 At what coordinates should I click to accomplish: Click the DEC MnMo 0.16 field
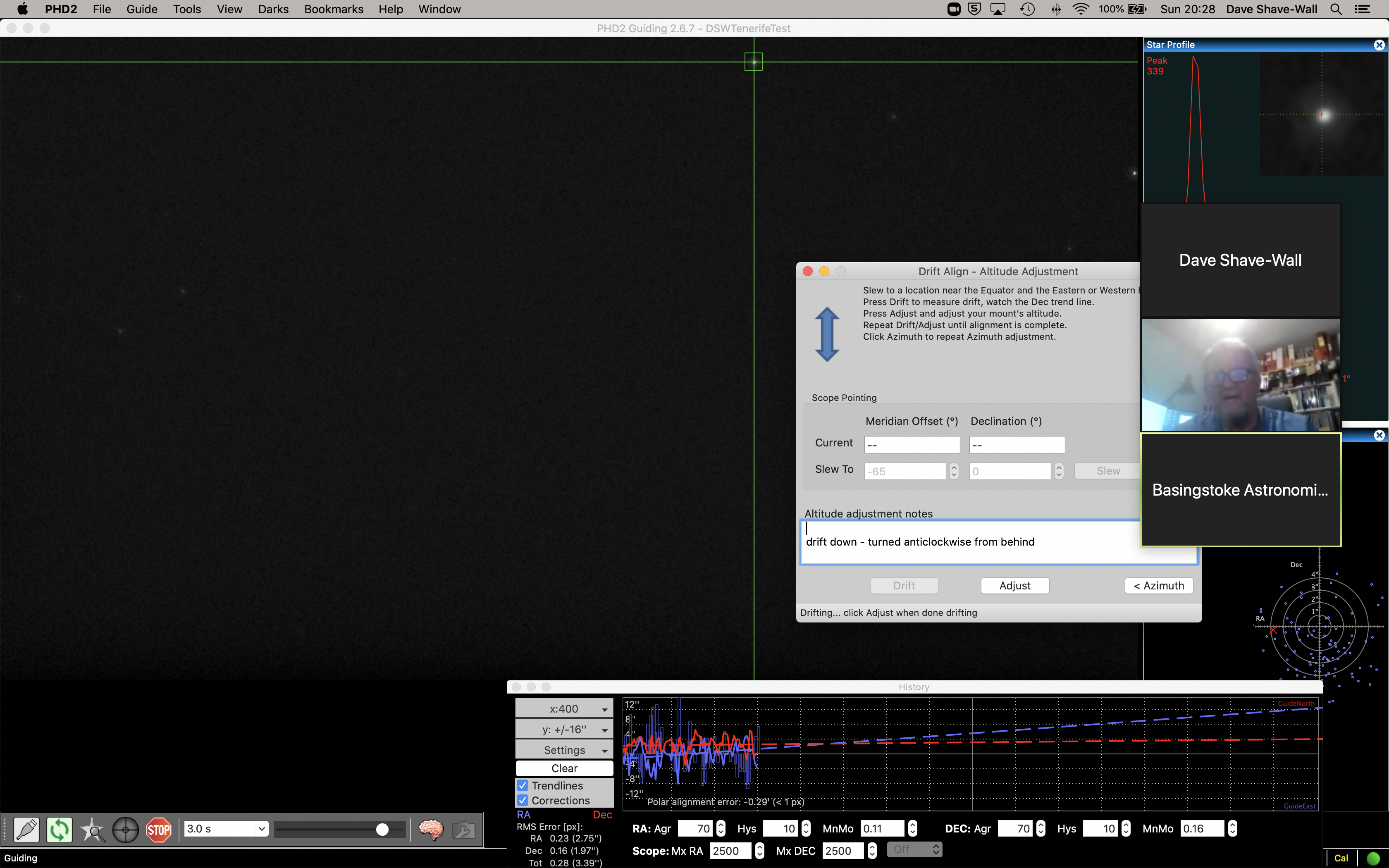click(1203, 829)
